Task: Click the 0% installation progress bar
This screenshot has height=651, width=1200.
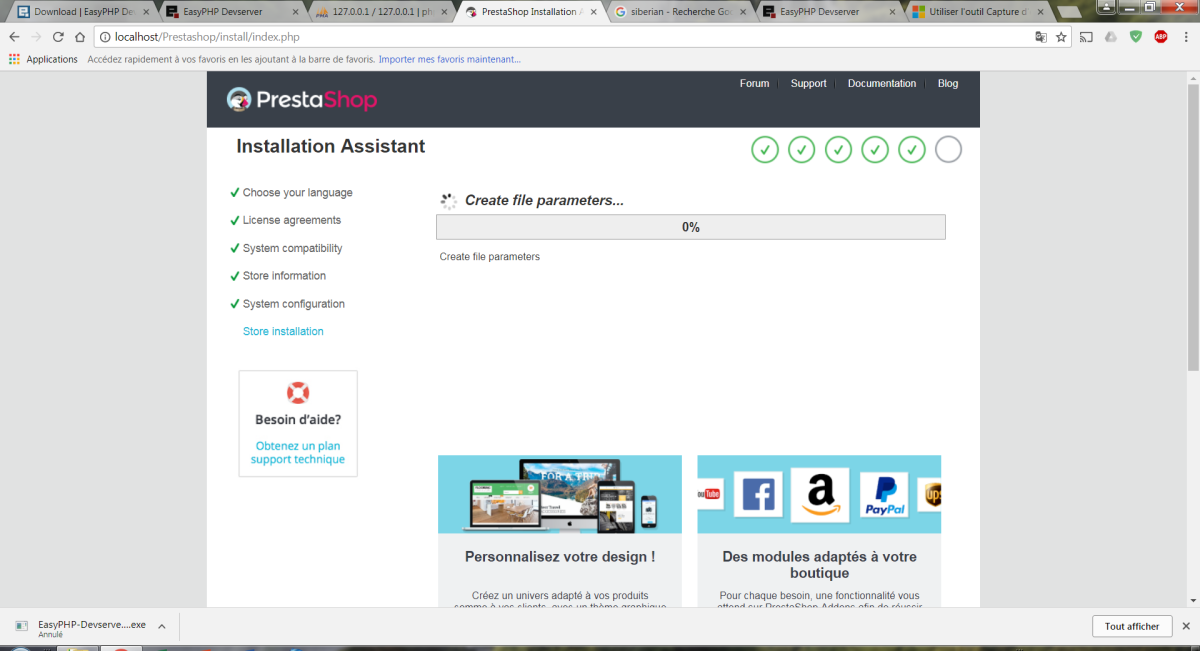Action: [x=691, y=227]
